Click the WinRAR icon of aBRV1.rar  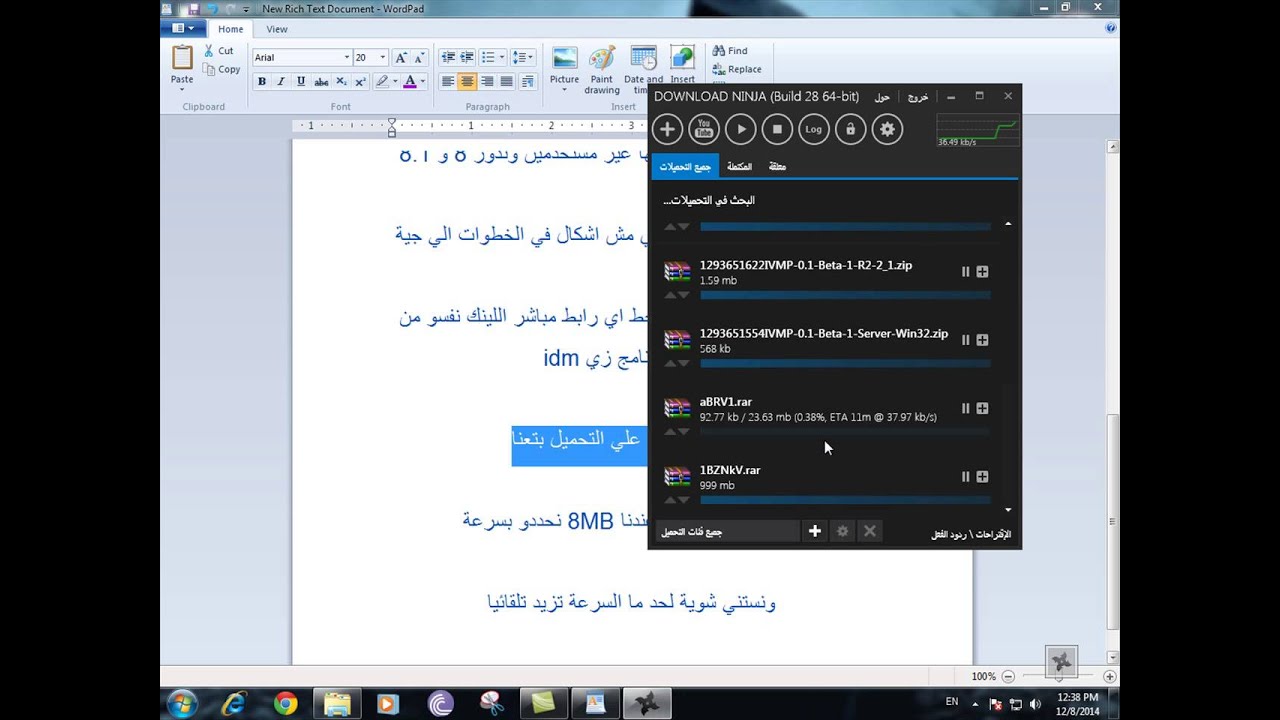click(678, 408)
